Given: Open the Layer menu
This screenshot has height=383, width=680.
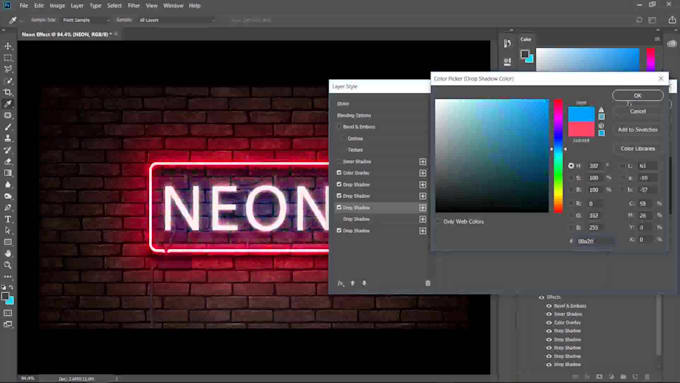Looking at the screenshot, I should (77, 6).
